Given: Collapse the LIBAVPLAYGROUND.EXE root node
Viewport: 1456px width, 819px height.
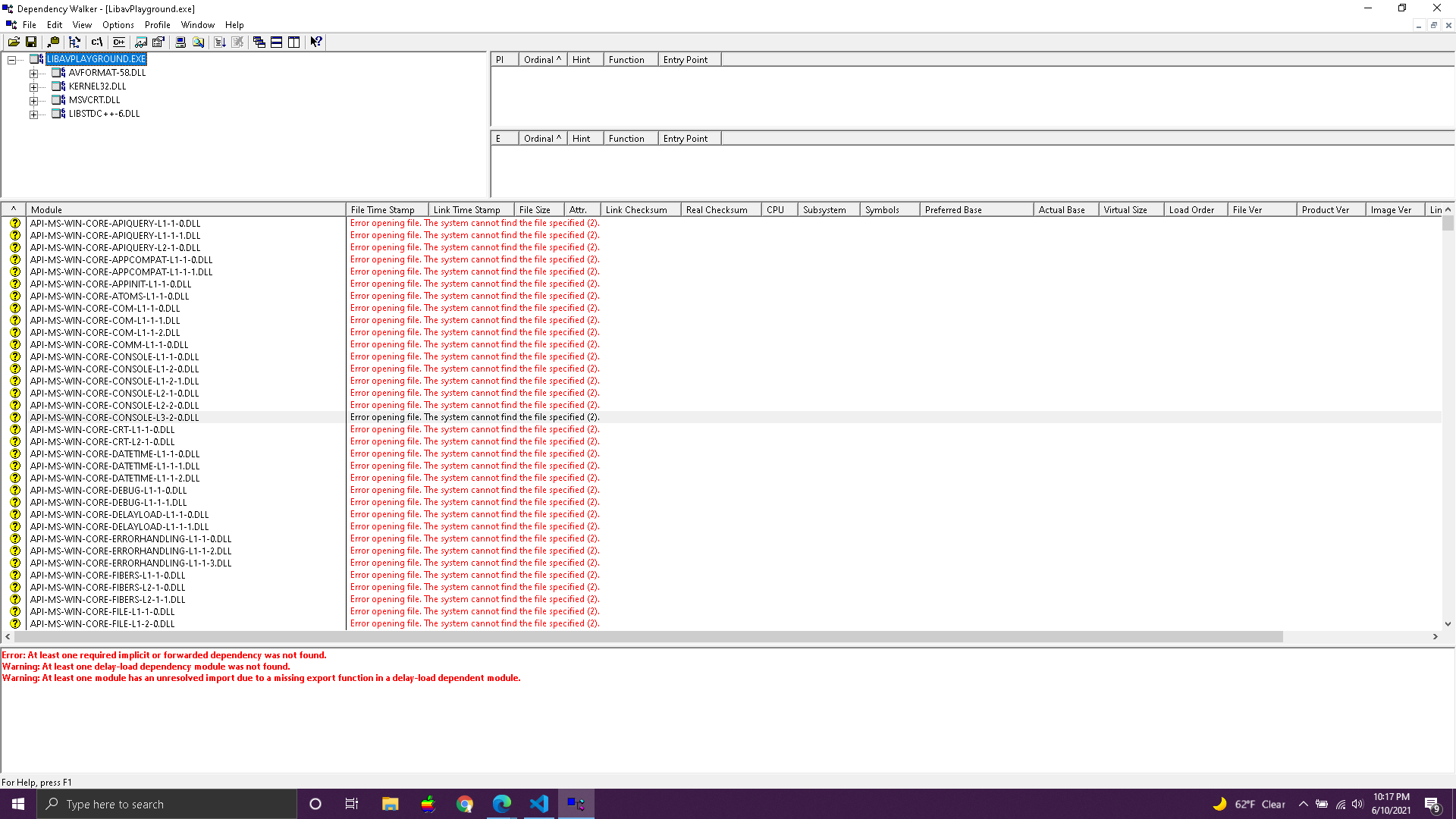Looking at the screenshot, I should pos(11,60).
